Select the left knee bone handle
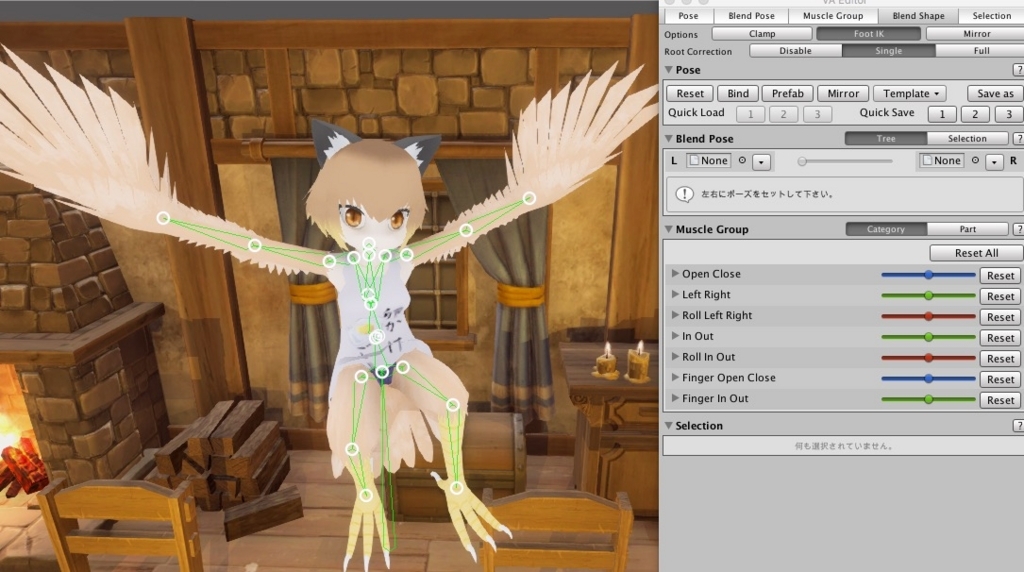 tap(352, 449)
